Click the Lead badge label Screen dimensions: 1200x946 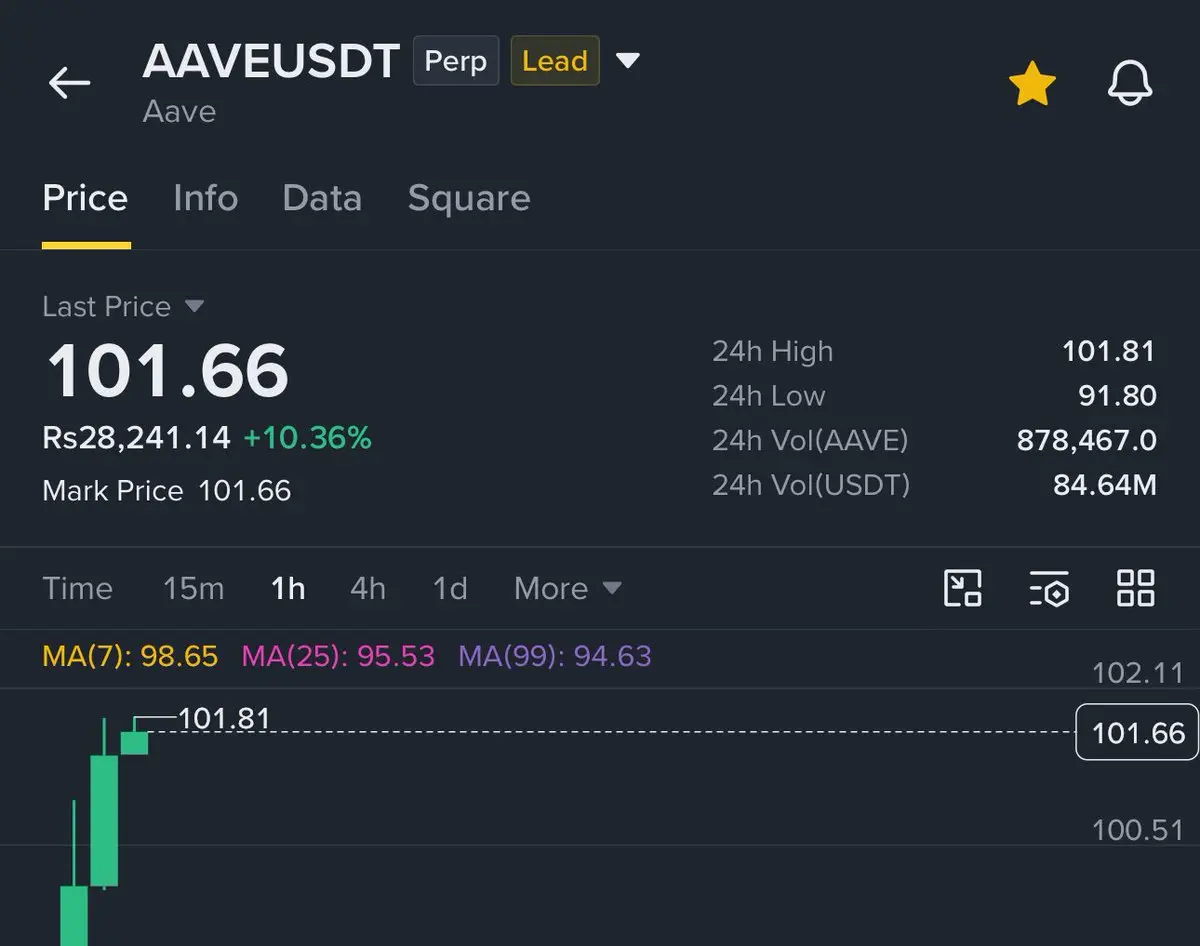pyautogui.click(x=555, y=61)
